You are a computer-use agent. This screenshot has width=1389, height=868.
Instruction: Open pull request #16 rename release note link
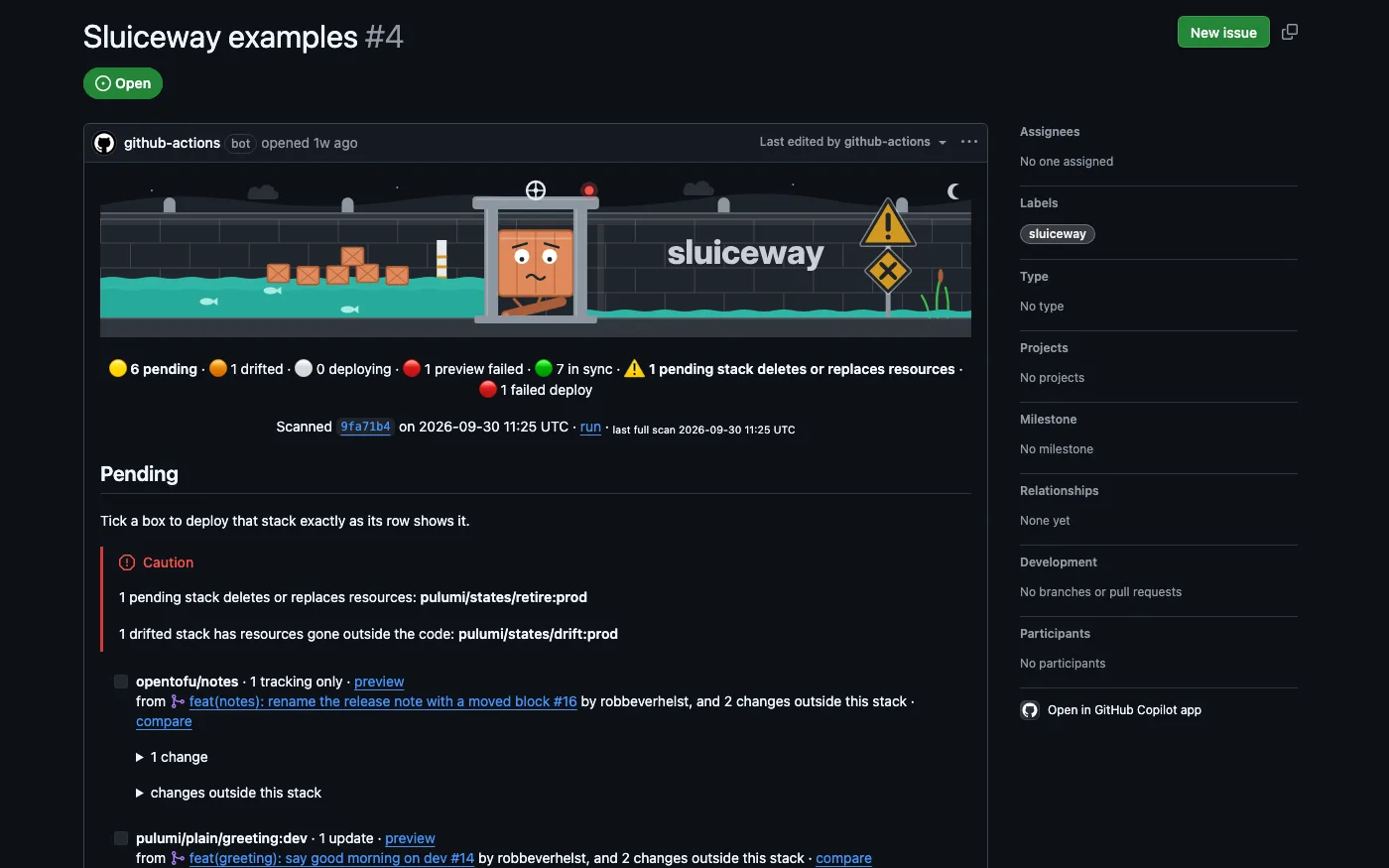click(383, 701)
